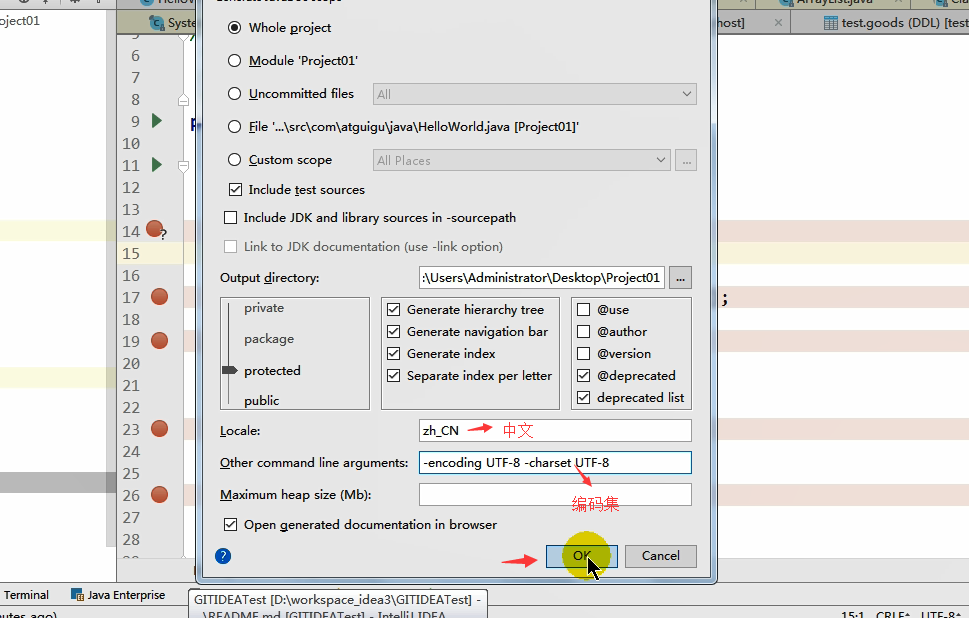Remove the breakpoint on line 26
This screenshot has width=969, height=618.
pyautogui.click(x=159, y=495)
